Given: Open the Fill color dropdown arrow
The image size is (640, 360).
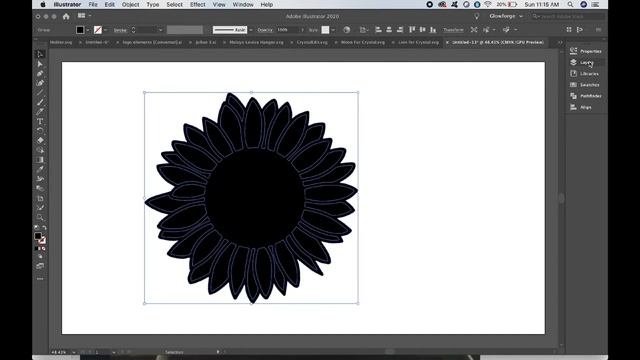Looking at the screenshot, I should coord(88,30).
